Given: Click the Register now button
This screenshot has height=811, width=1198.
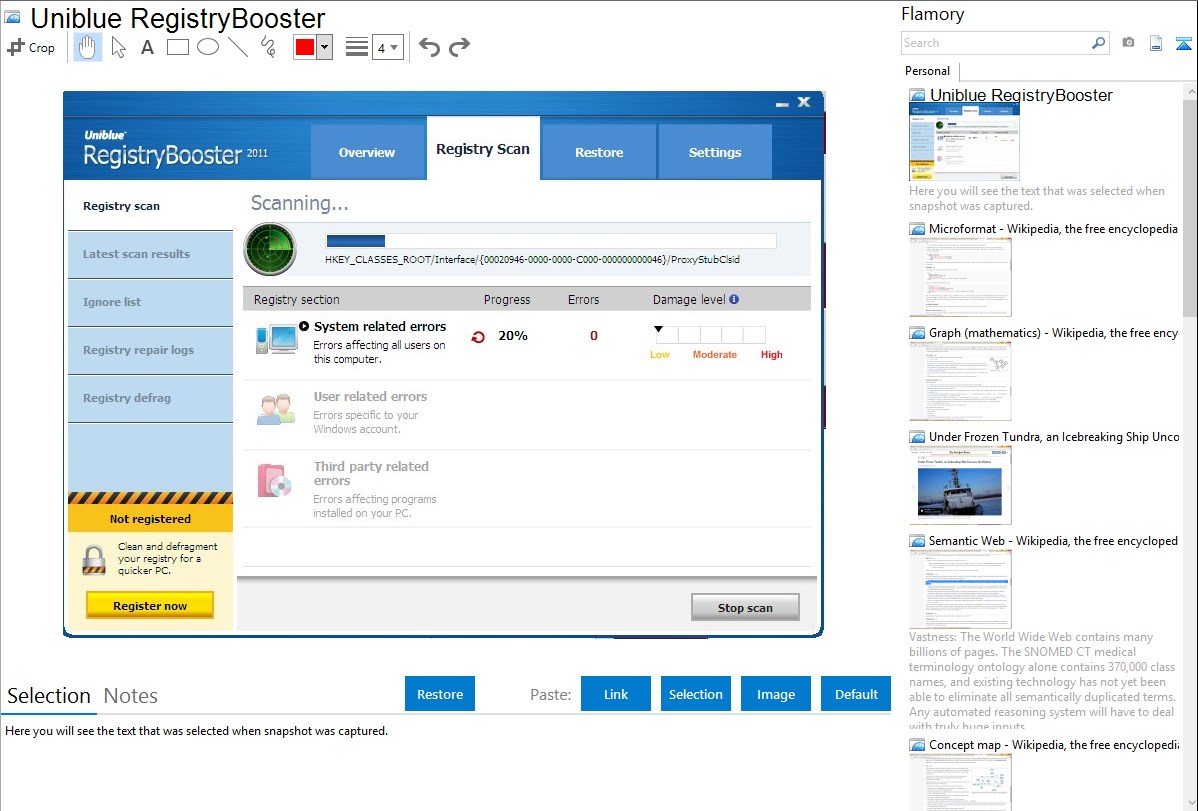Looking at the screenshot, I should pos(150,605).
